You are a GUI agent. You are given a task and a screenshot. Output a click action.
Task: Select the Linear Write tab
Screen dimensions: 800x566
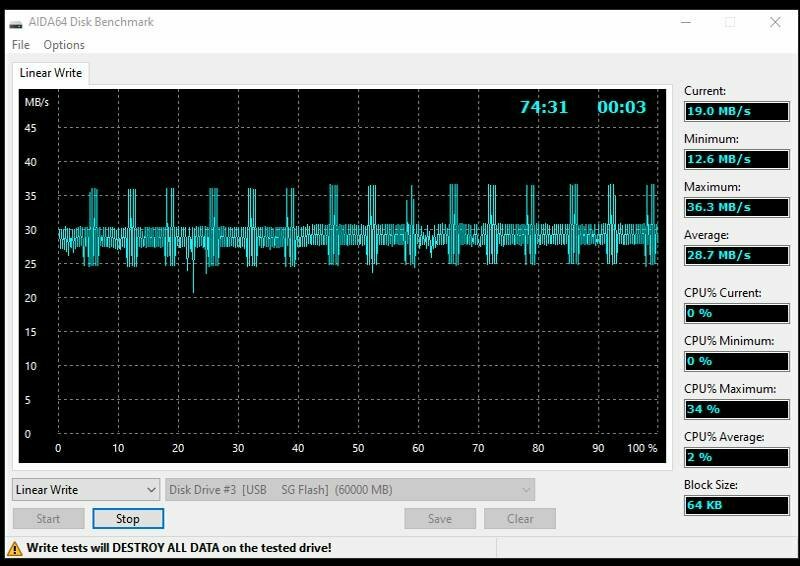pyautogui.click(x=51, y=73)
